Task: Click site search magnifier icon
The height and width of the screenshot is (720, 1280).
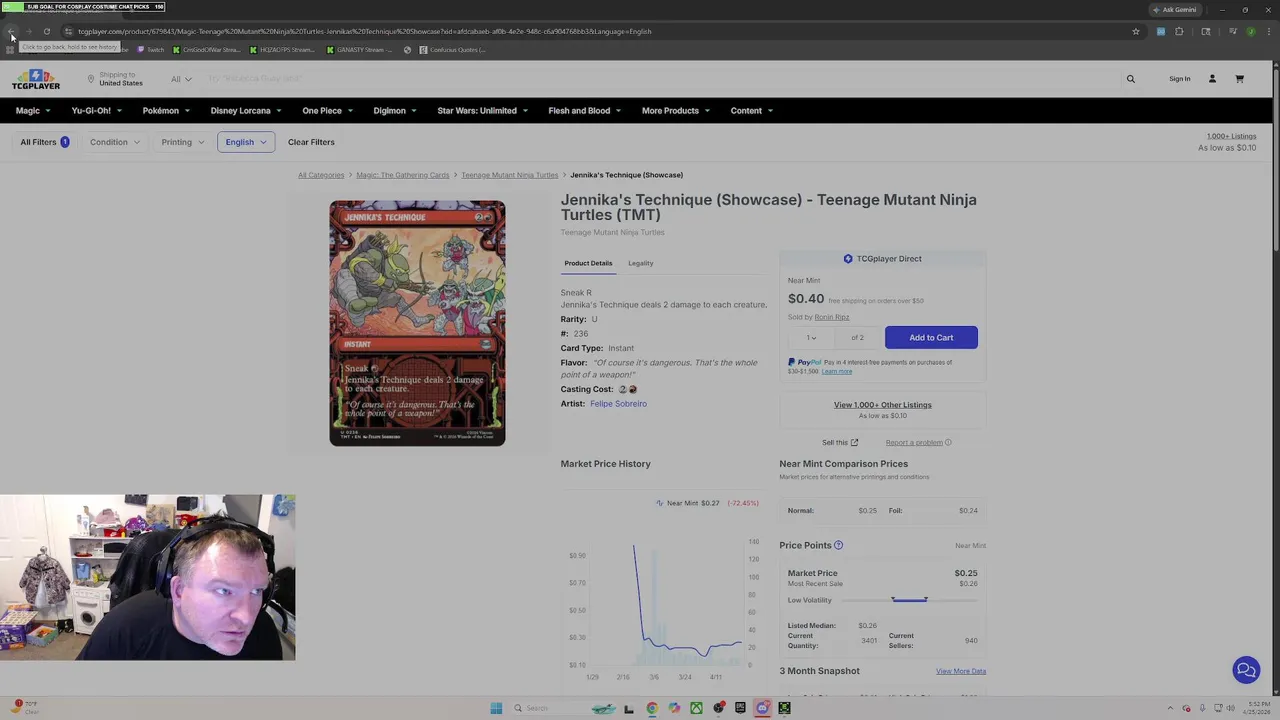Action: [1131, 79]
